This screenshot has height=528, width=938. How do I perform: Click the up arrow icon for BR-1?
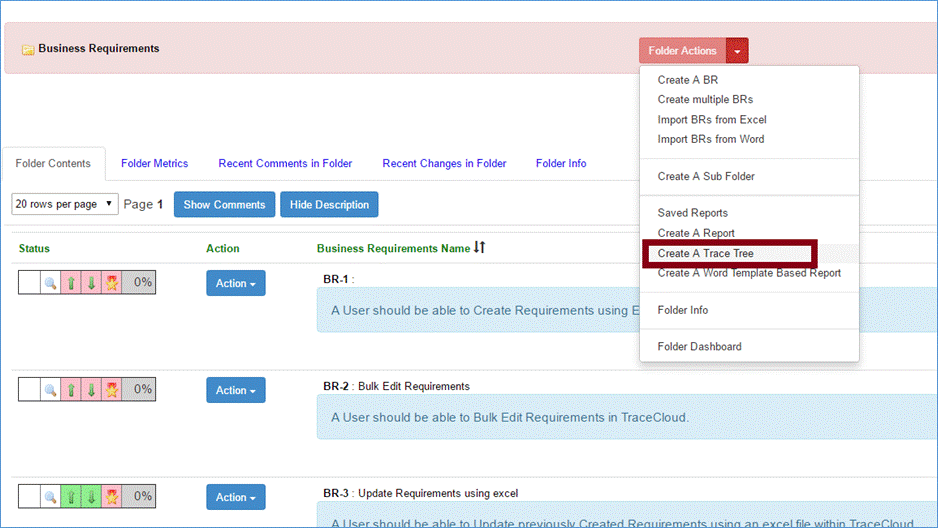point(71,283)
